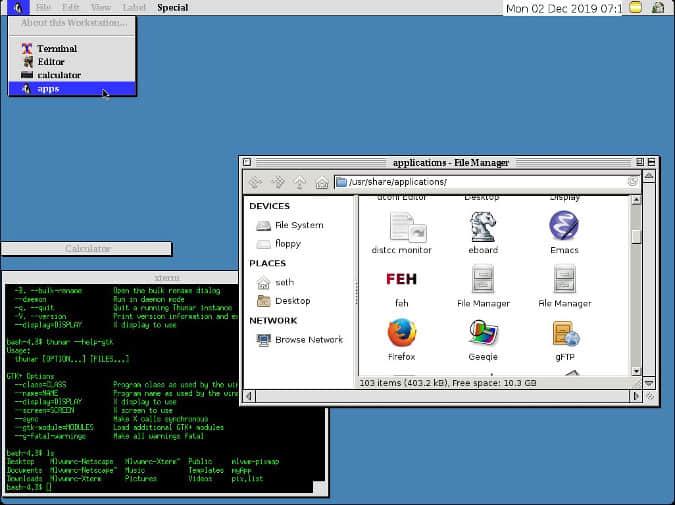Image resolution: width=675 pixels, height=505 pixels.
Task: Click Browse Network in the sidebar
Action: (x=308, y=339)
